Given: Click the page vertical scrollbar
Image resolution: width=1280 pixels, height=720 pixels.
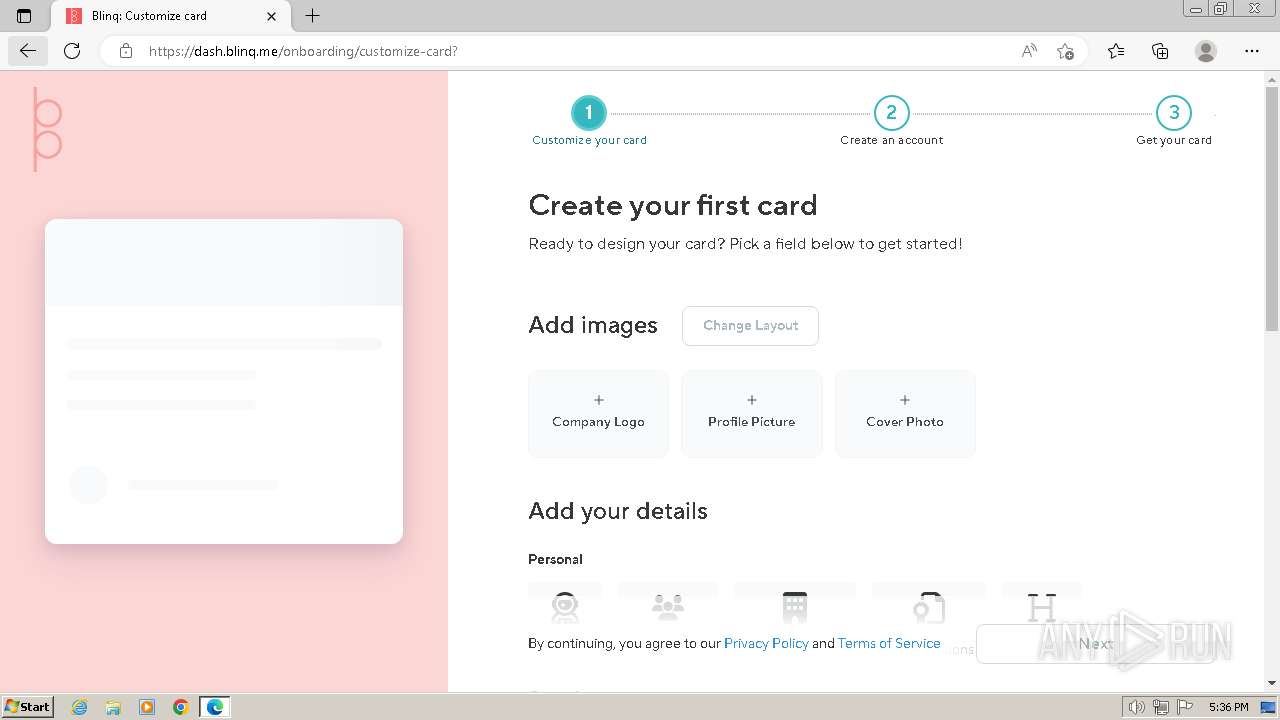Looking at the screenshot, I should click(1272, 210).
